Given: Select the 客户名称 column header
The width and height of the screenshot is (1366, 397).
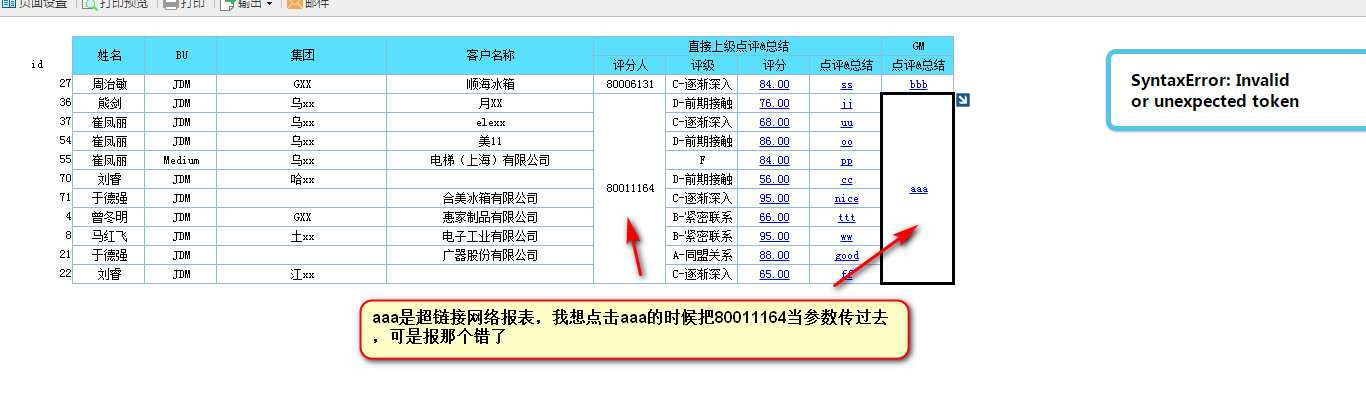Looking at the screenshot, I should 490,55.
